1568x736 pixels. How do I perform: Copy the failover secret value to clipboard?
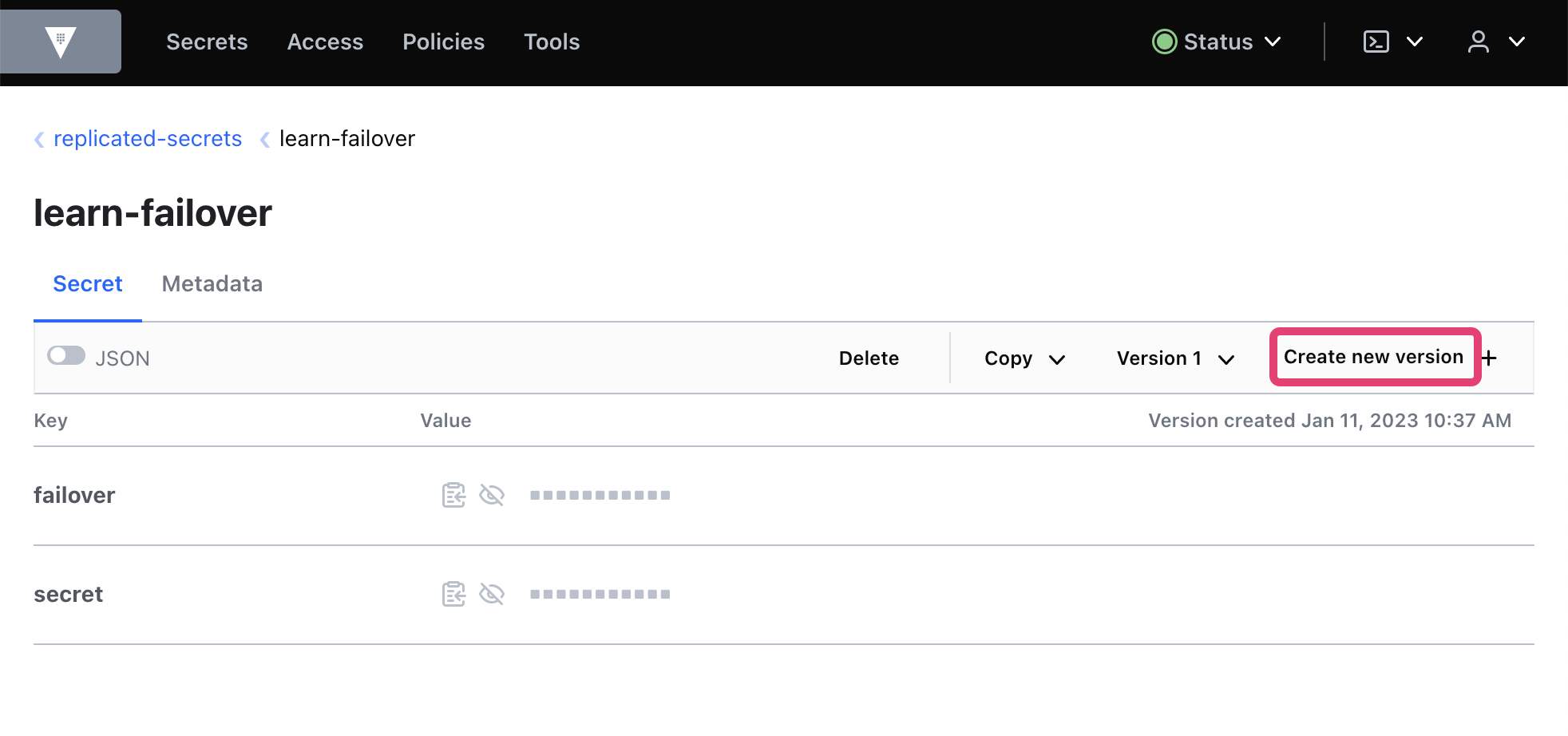point(453,495)
